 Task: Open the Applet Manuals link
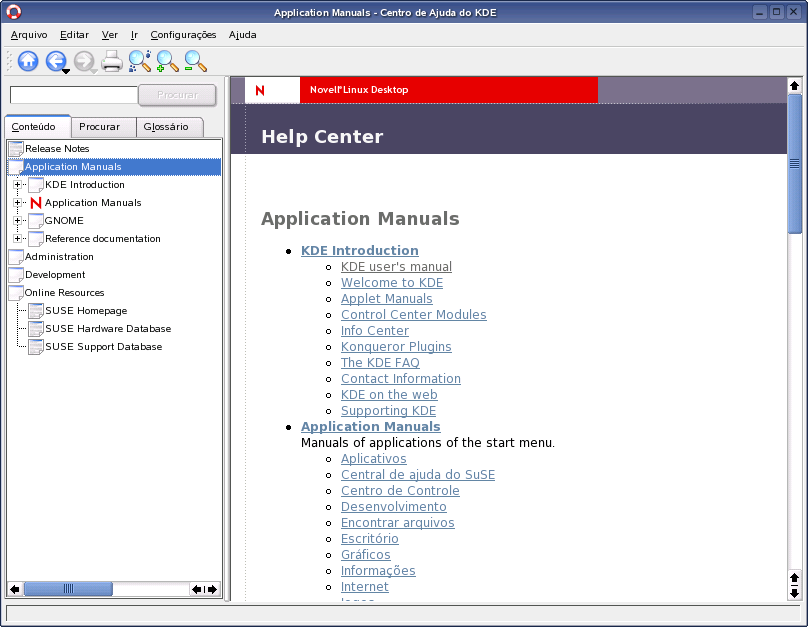[x=386, y=299]
